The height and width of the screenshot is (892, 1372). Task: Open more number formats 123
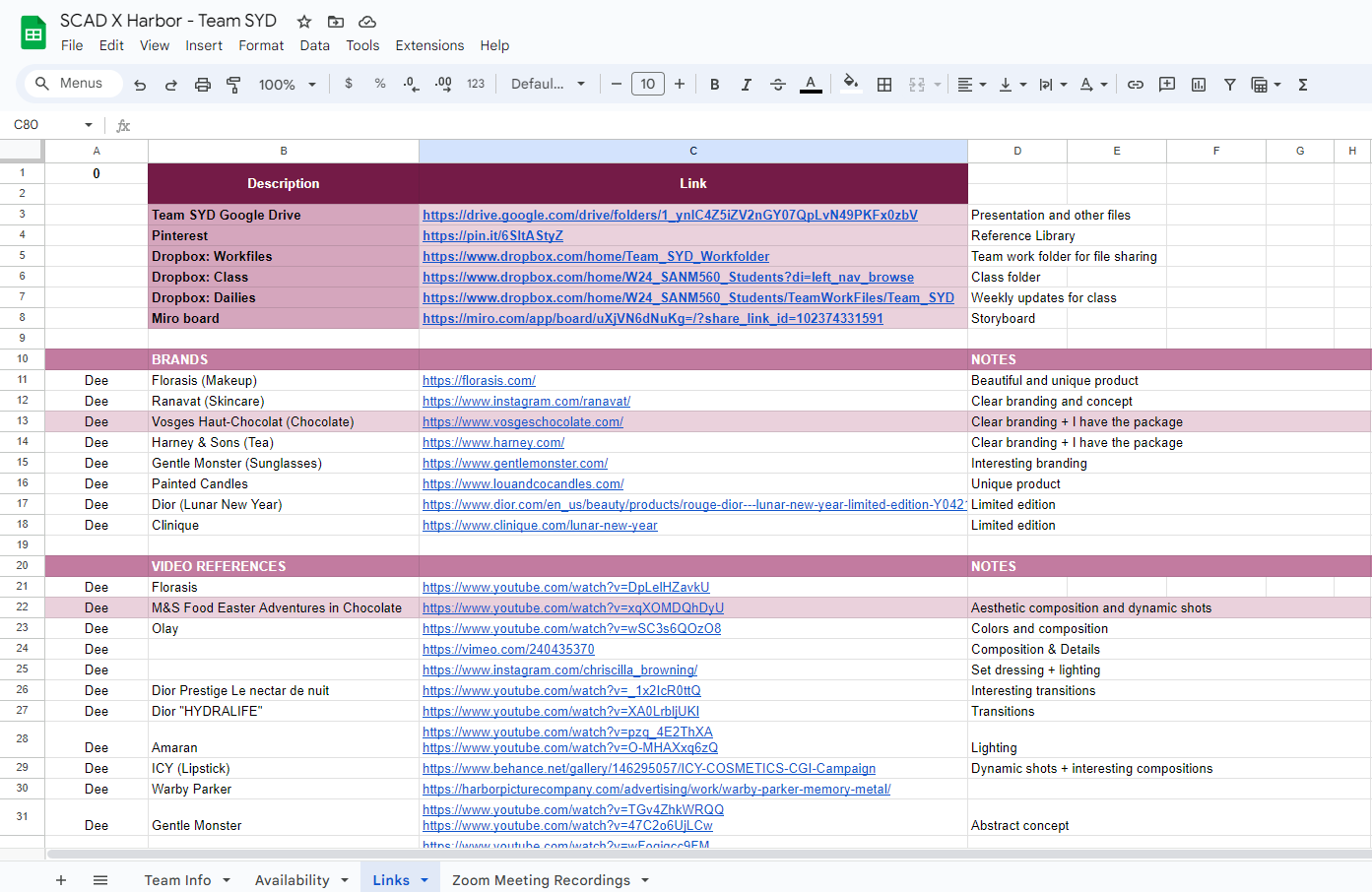tap(476, 84)
